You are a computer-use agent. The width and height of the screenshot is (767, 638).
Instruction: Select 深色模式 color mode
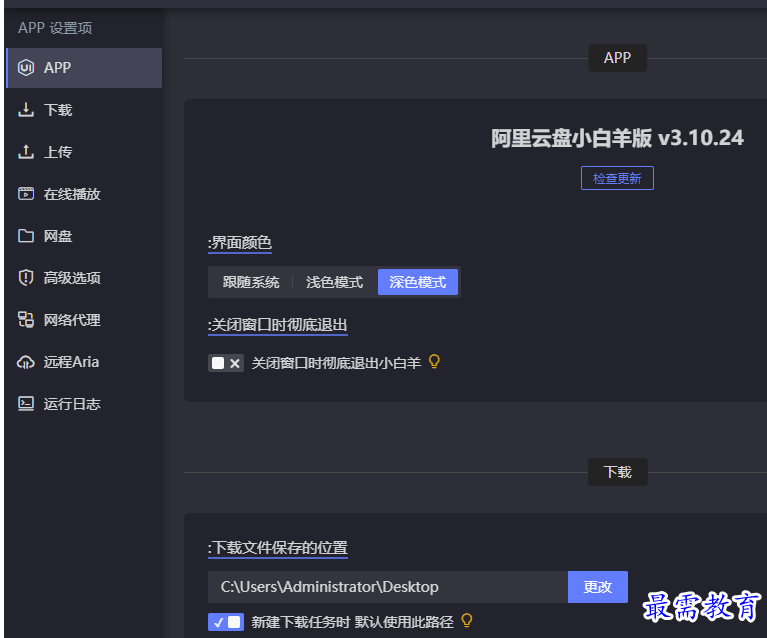click(x=418, y=282)
